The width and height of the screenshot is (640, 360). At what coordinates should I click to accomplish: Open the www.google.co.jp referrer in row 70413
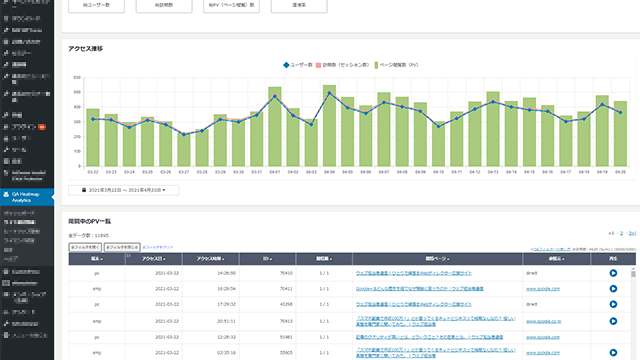(x=543, y=321)
